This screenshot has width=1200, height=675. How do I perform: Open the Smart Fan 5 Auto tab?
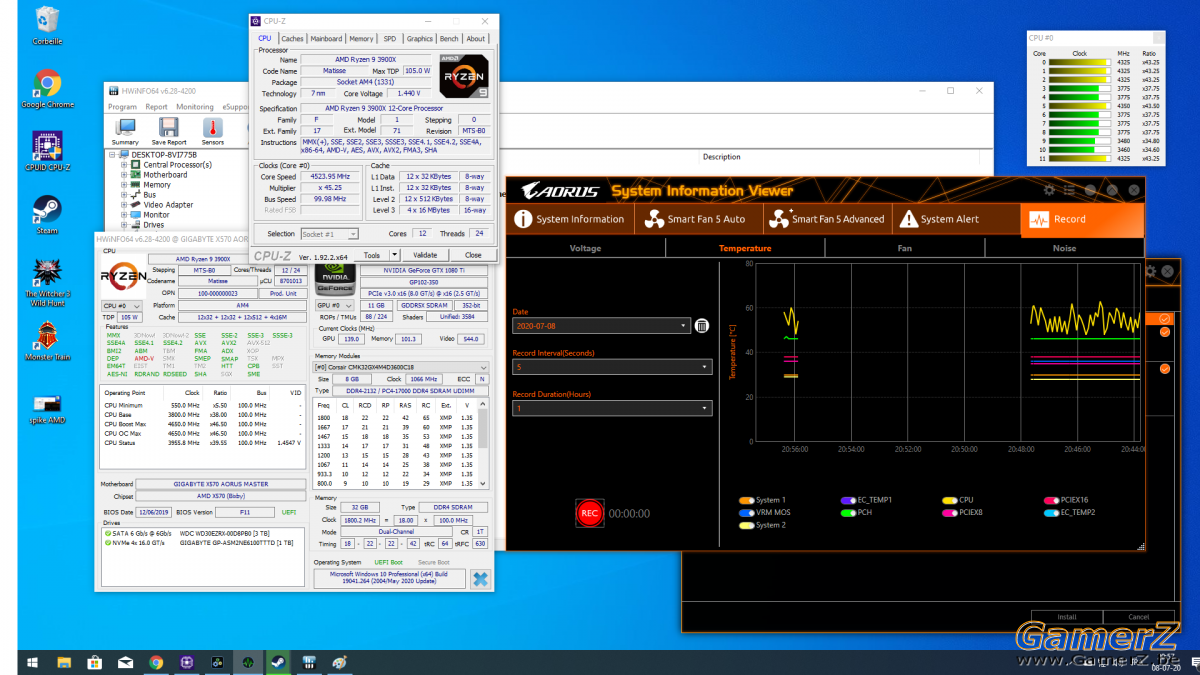point(700,219)
